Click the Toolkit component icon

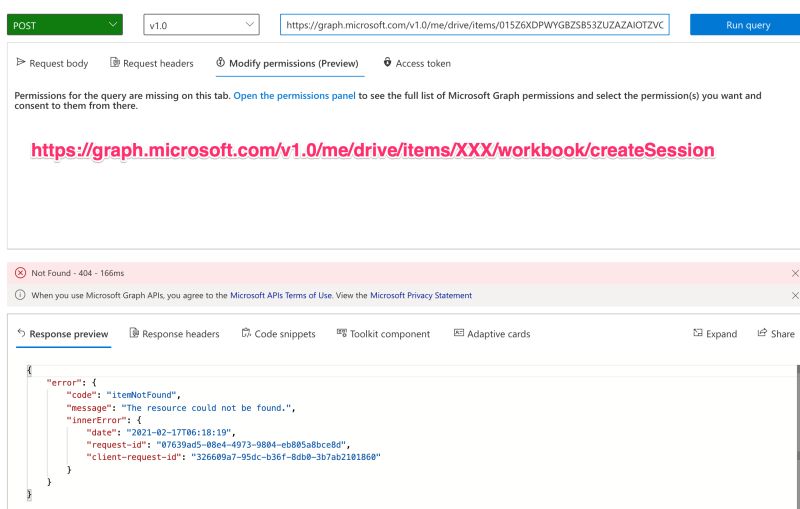tap(341, 333)
